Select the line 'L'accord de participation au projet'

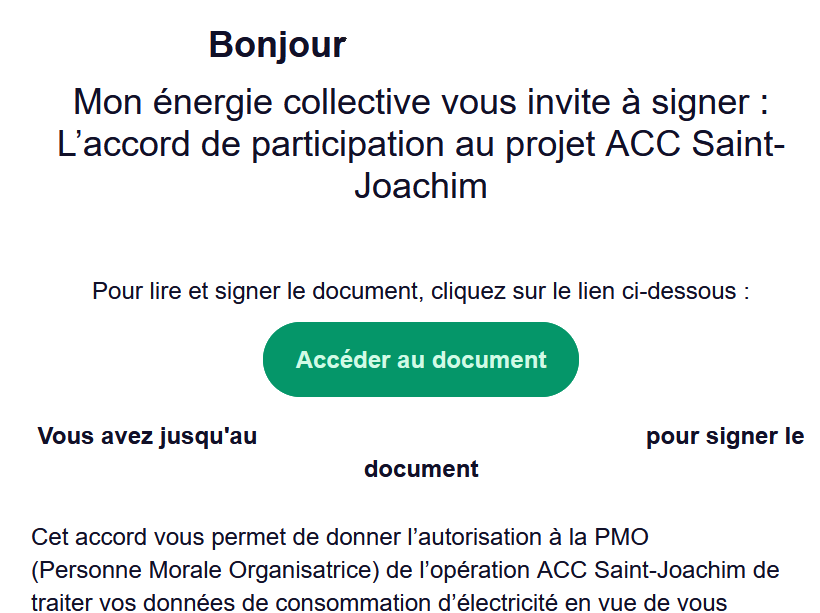point(420,144)
